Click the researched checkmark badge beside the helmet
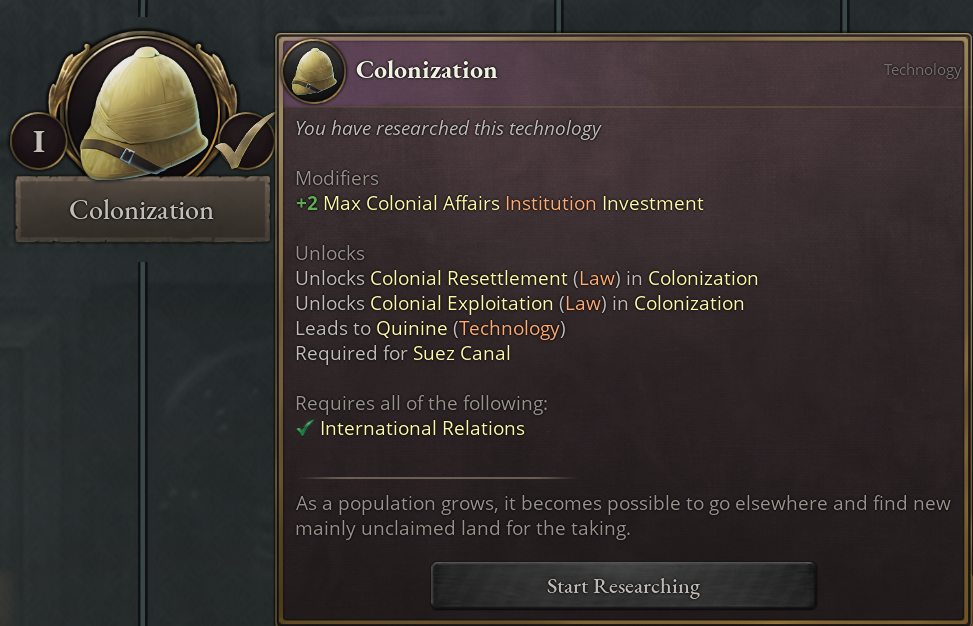 243,141
